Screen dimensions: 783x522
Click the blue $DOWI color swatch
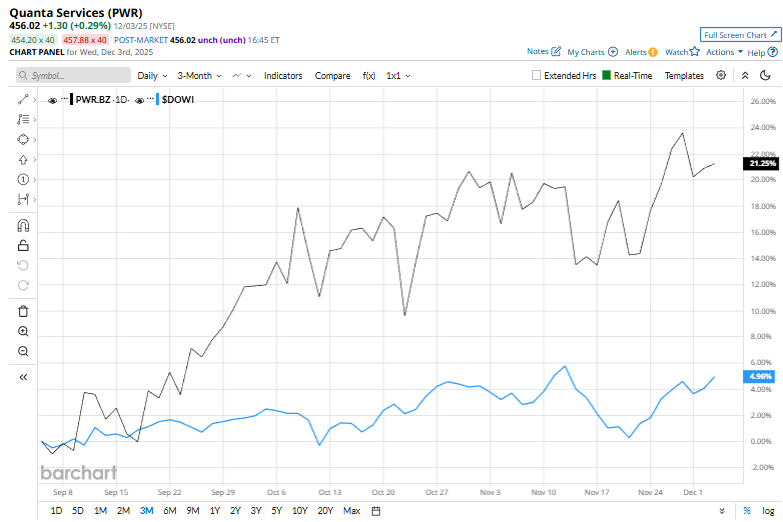tap(158, 99)
